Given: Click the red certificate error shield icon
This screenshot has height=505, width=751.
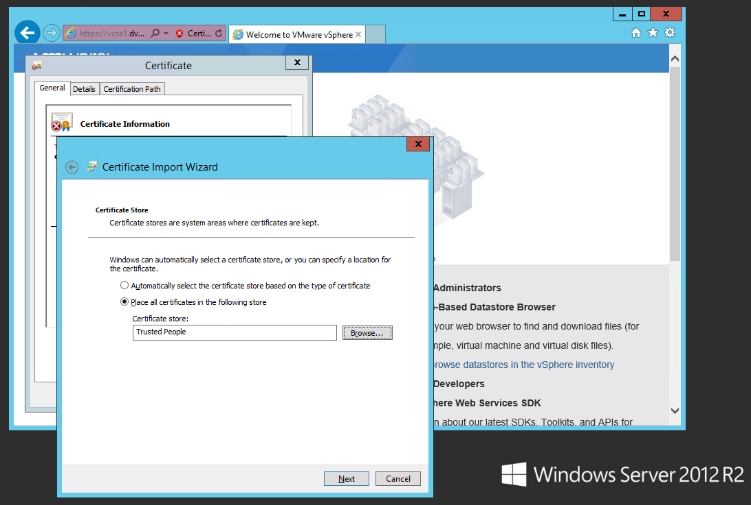Looking at the screenshot, I should 180,34.
